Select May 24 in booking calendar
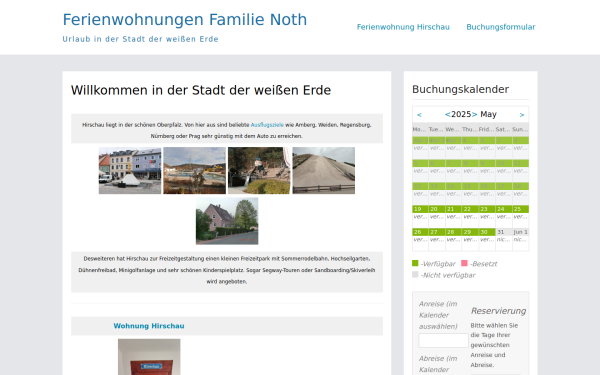 point(504,217)
